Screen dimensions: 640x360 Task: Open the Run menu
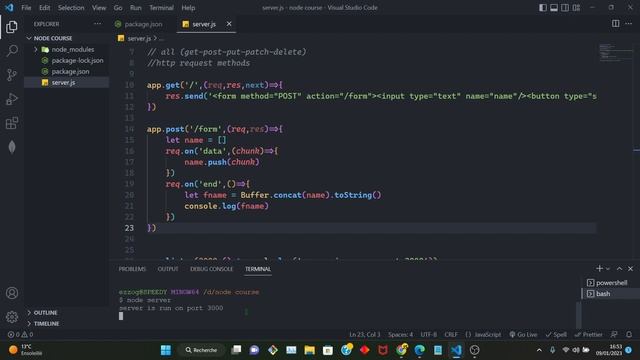(136, 8)
